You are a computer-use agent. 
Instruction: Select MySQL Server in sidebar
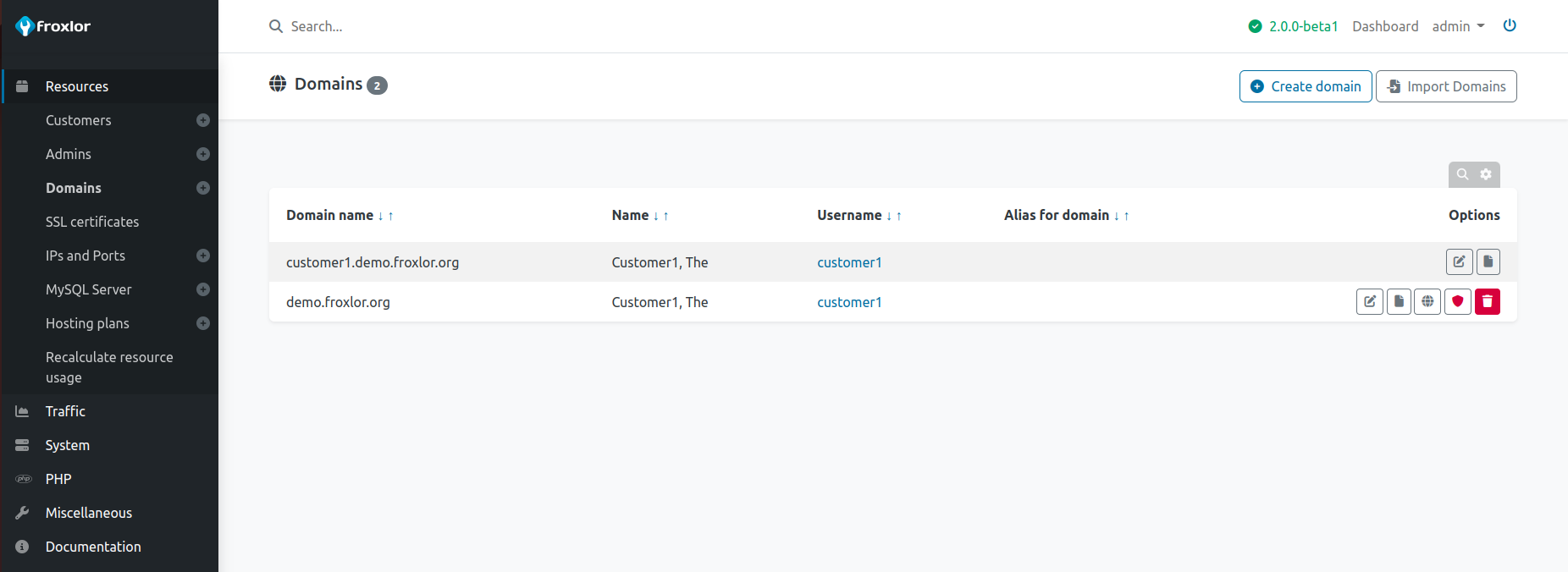[89, 289]
